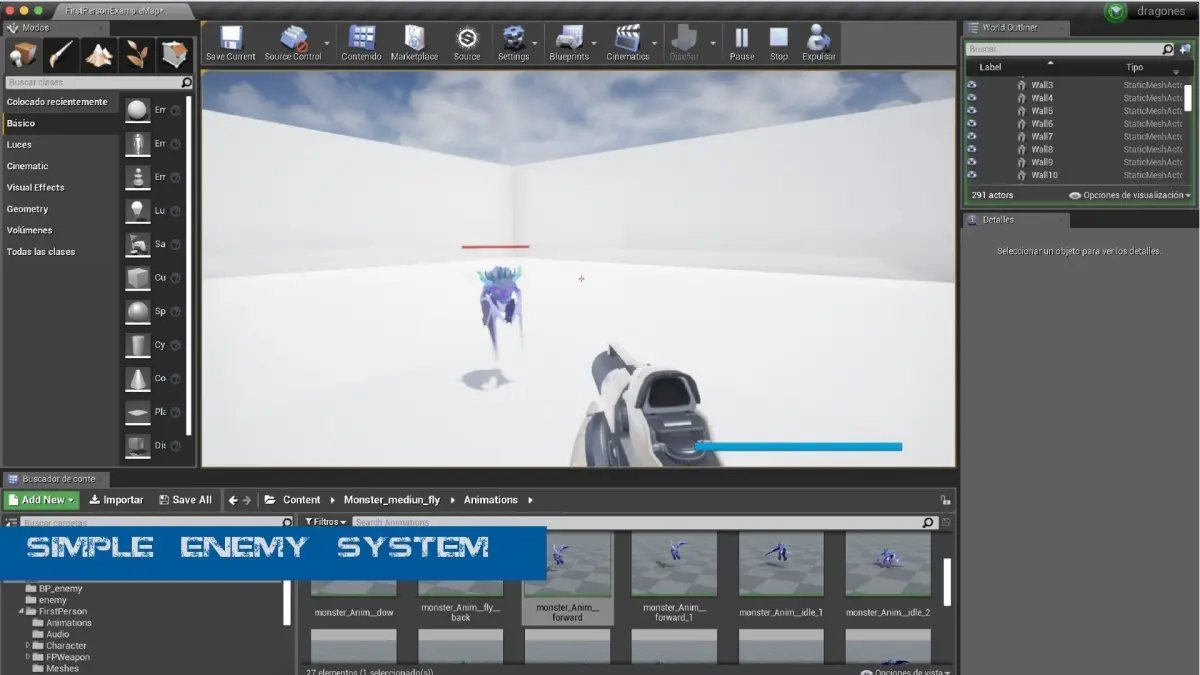Screen dimensions: 1200x675
Task: Toggle visibility eye for Wall8
Action: 971,149
